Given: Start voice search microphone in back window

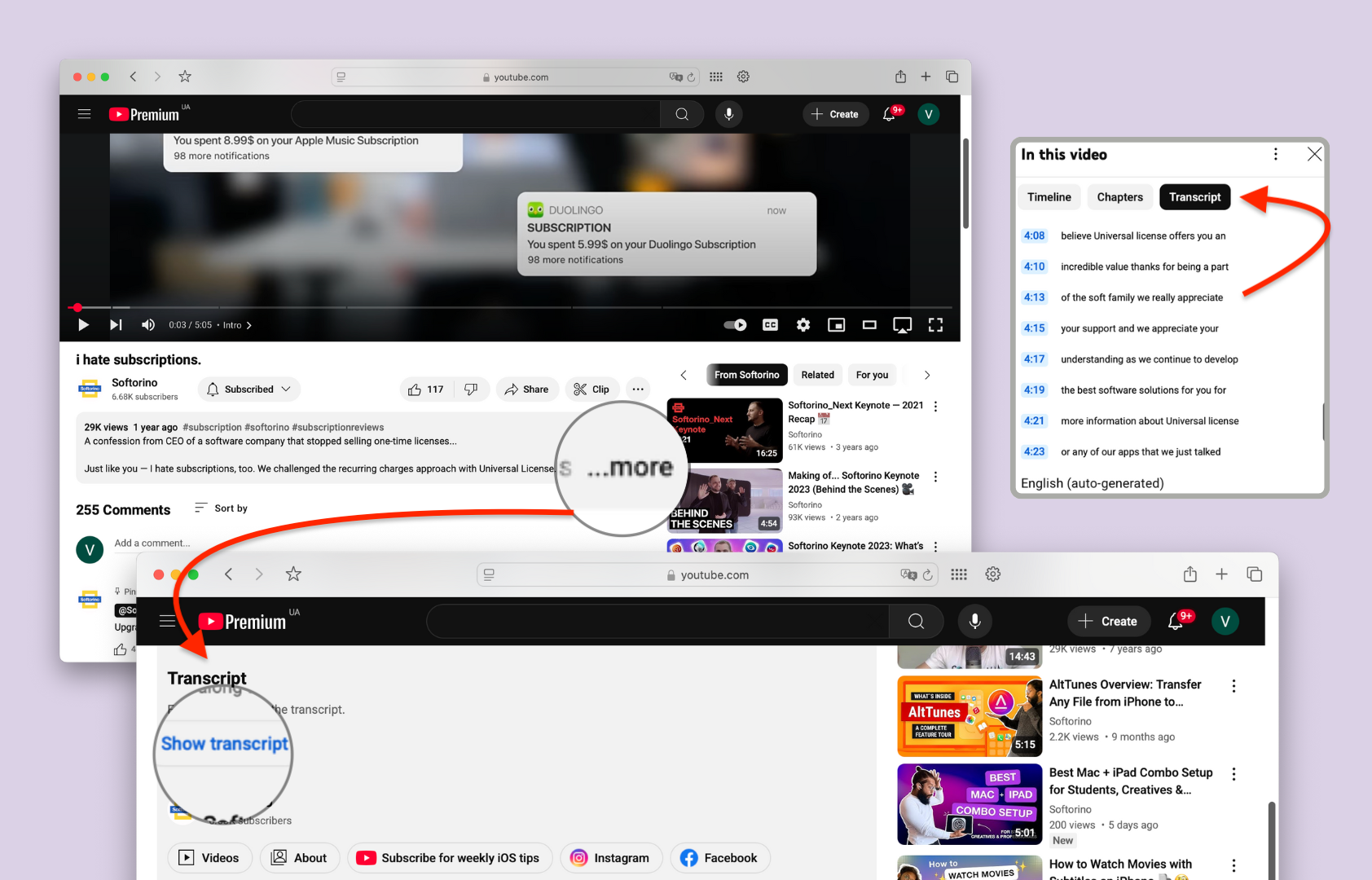Looking at the screenshot, I should click(729, 114).
